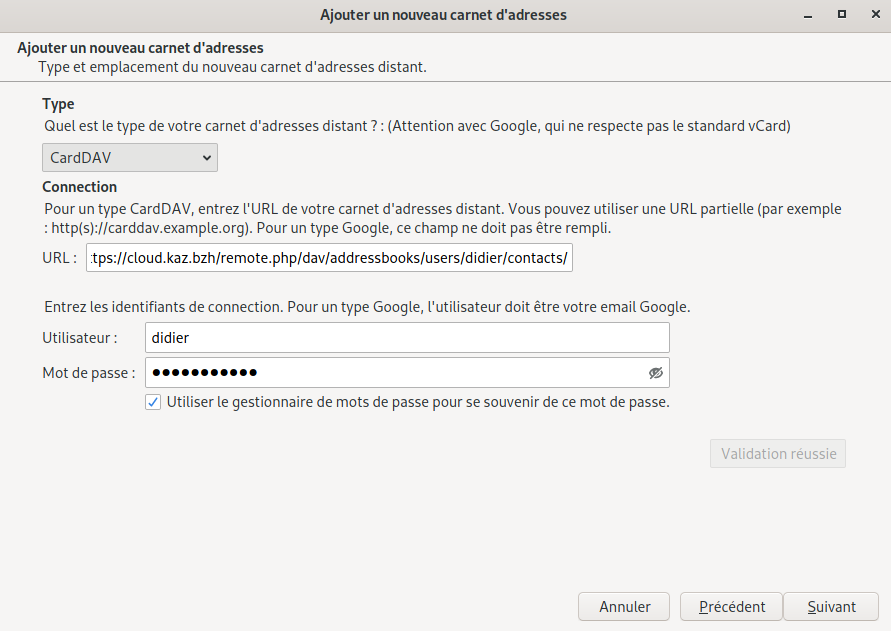Reveal the password with the eye icon
891x631 pixels.
pos(655,373)
